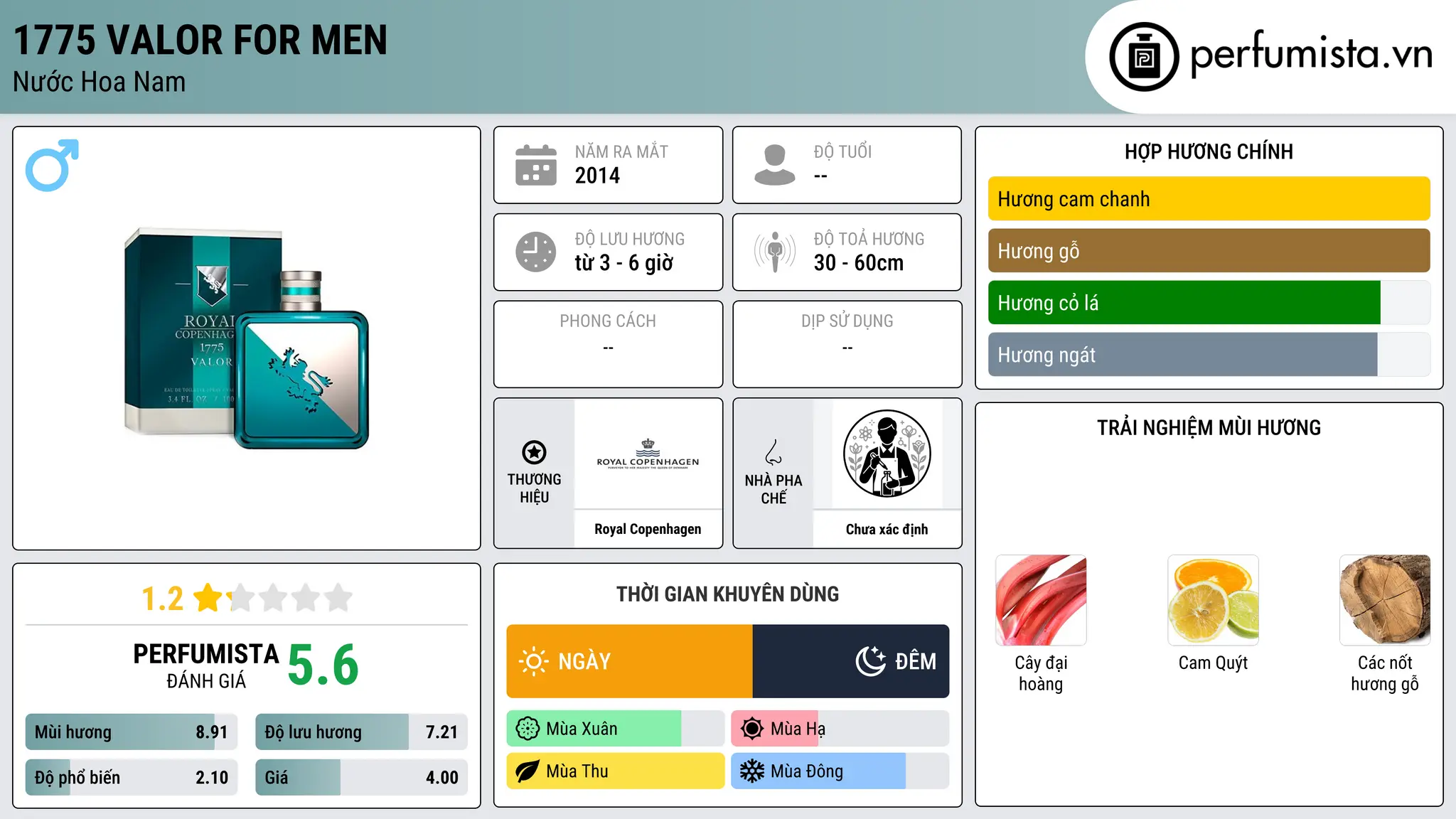Click the leaf icon next to Mùa Thu

[528, 771]
